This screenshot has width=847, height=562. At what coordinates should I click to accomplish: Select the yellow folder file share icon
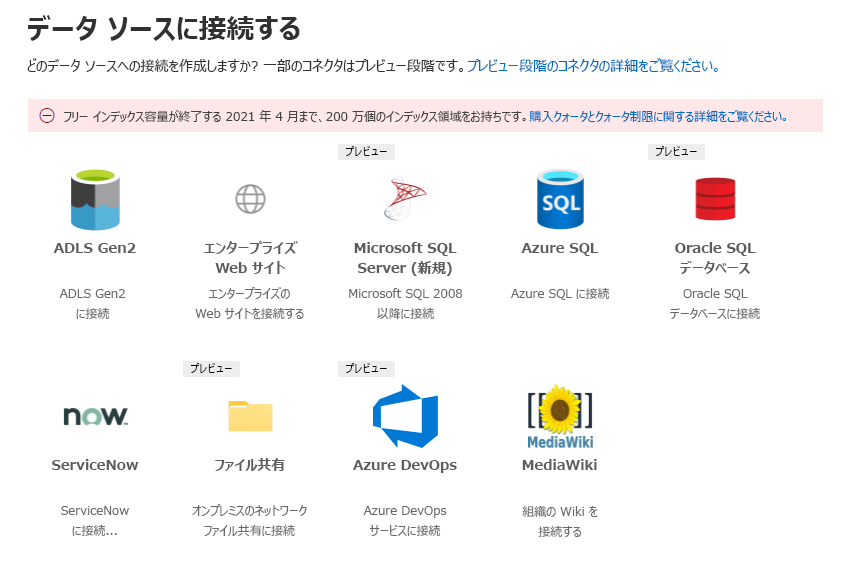coord(250,416)
